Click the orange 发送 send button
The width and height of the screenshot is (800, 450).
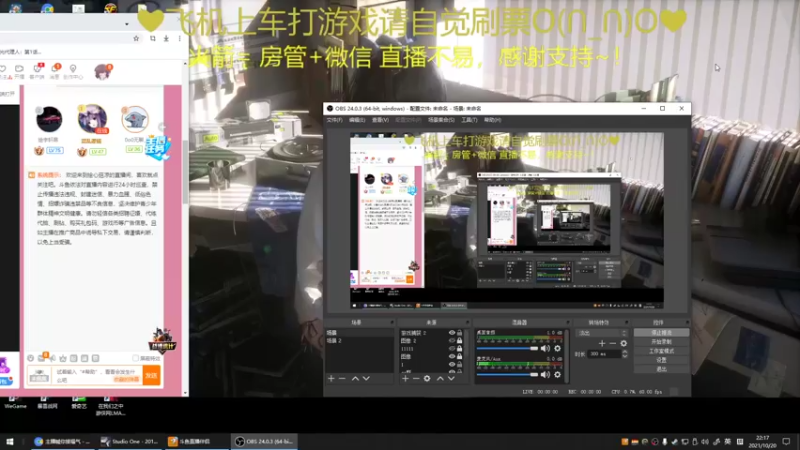point(152,376)
